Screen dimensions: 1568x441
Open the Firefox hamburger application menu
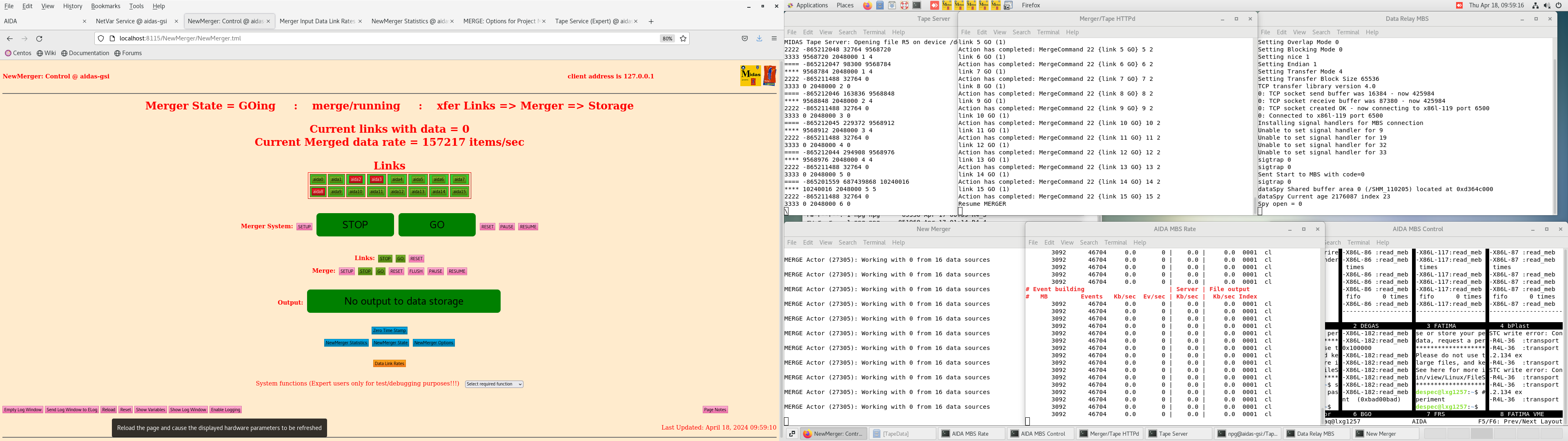(x=774, y=38)
